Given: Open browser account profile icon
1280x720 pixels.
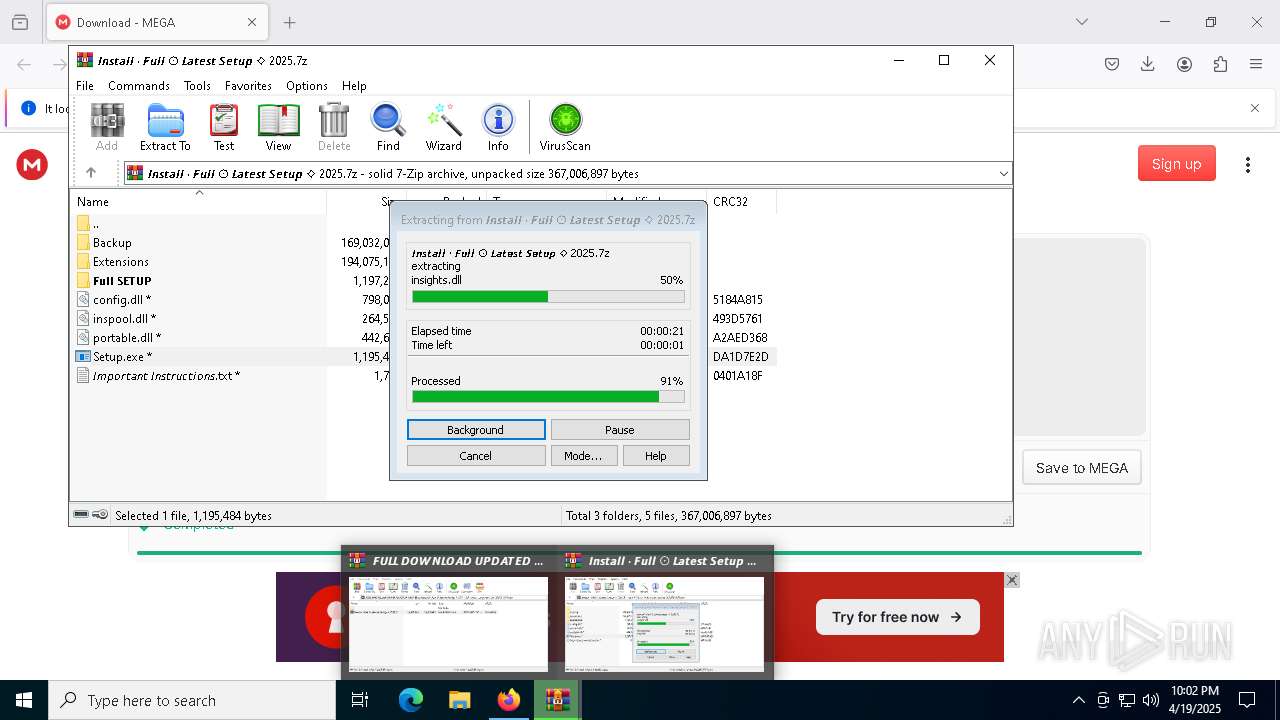Looking at the screenshot, I should coord(1184,64).
